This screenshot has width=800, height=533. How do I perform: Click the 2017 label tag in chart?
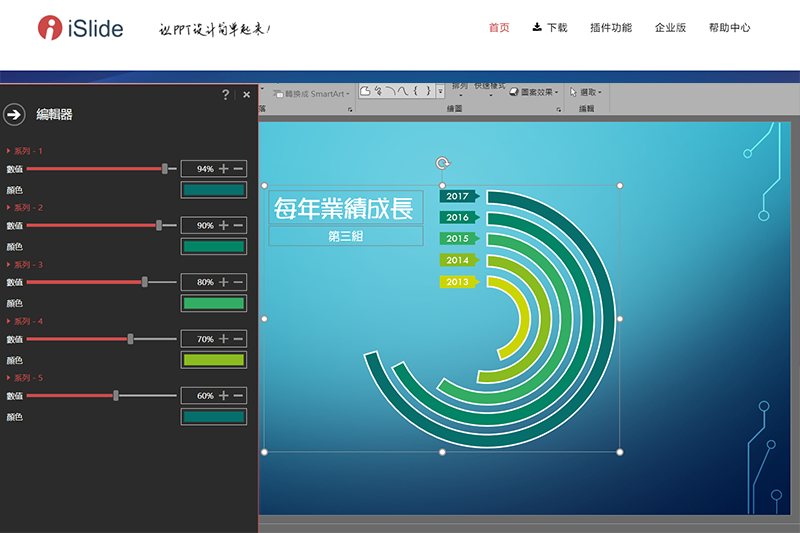coord(459,196)
